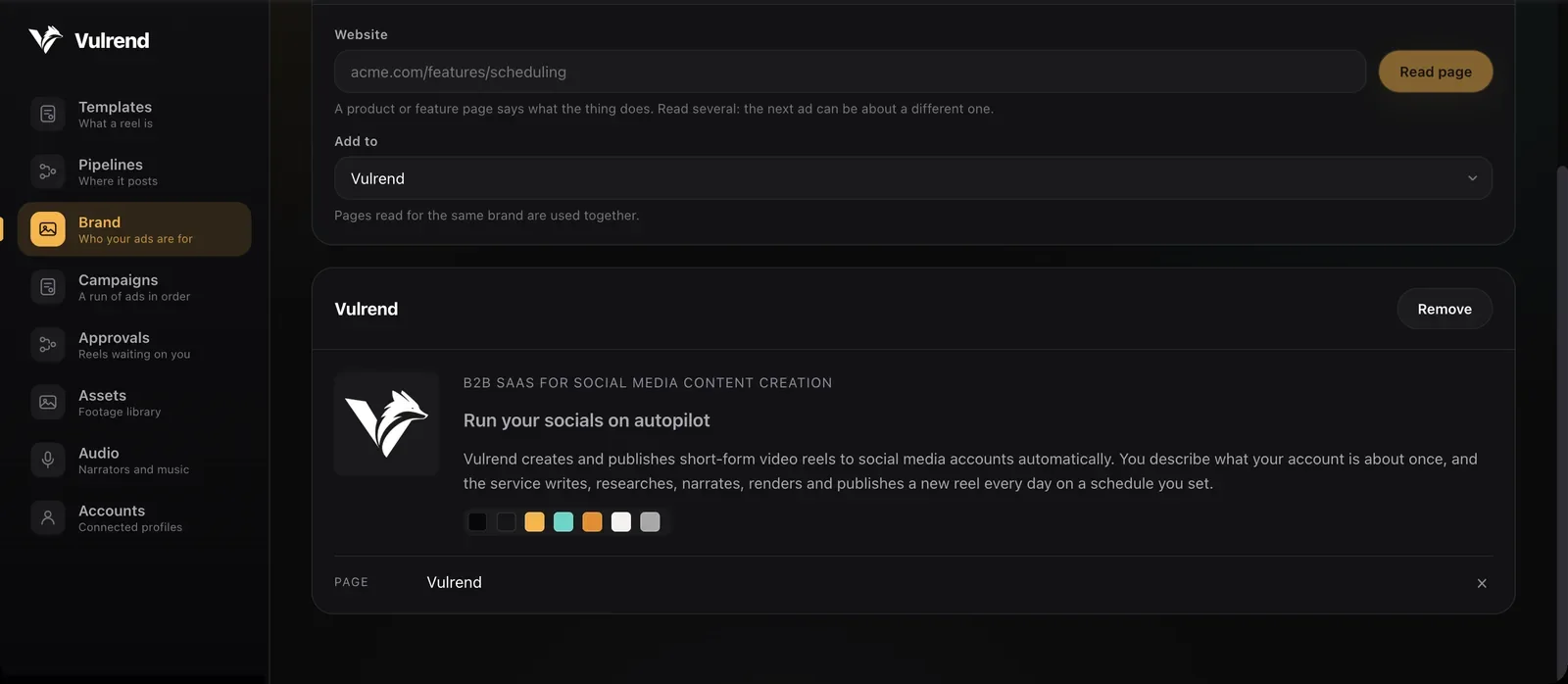Open Accounts connected profiles

[x=134, y=517]
